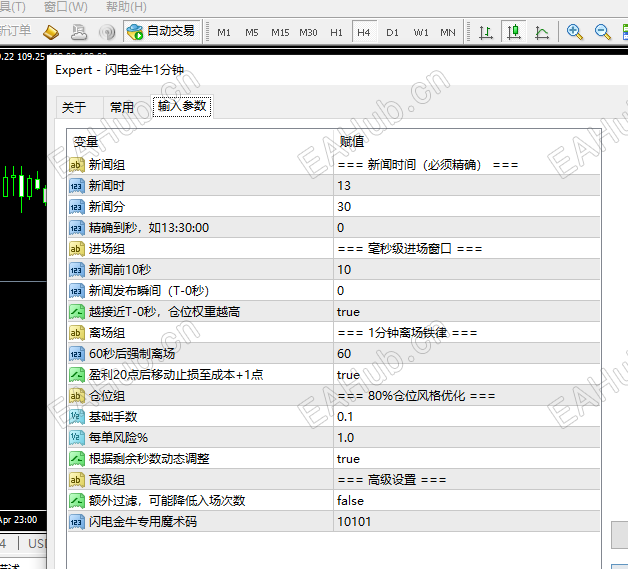628x569 pixels.
Task: Edit the 精确到秒 value 0
Action: coord(467,227)
